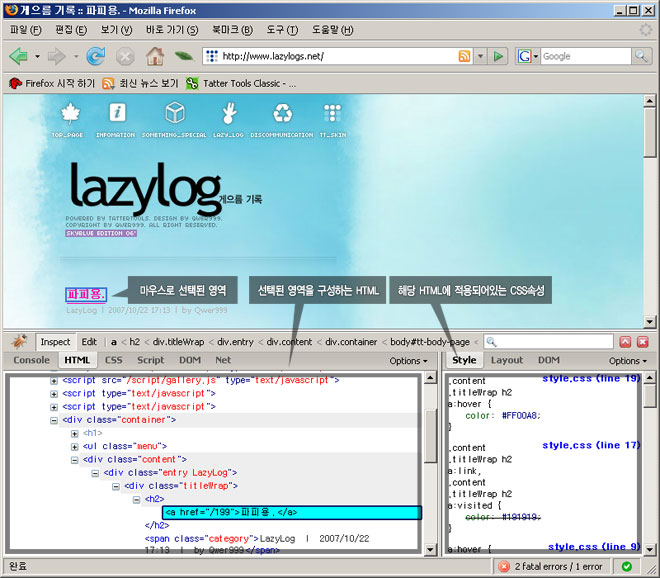This screenshot has height=578, width=660.
Task: Switch to the CSS tab
Action: [114, 360]
